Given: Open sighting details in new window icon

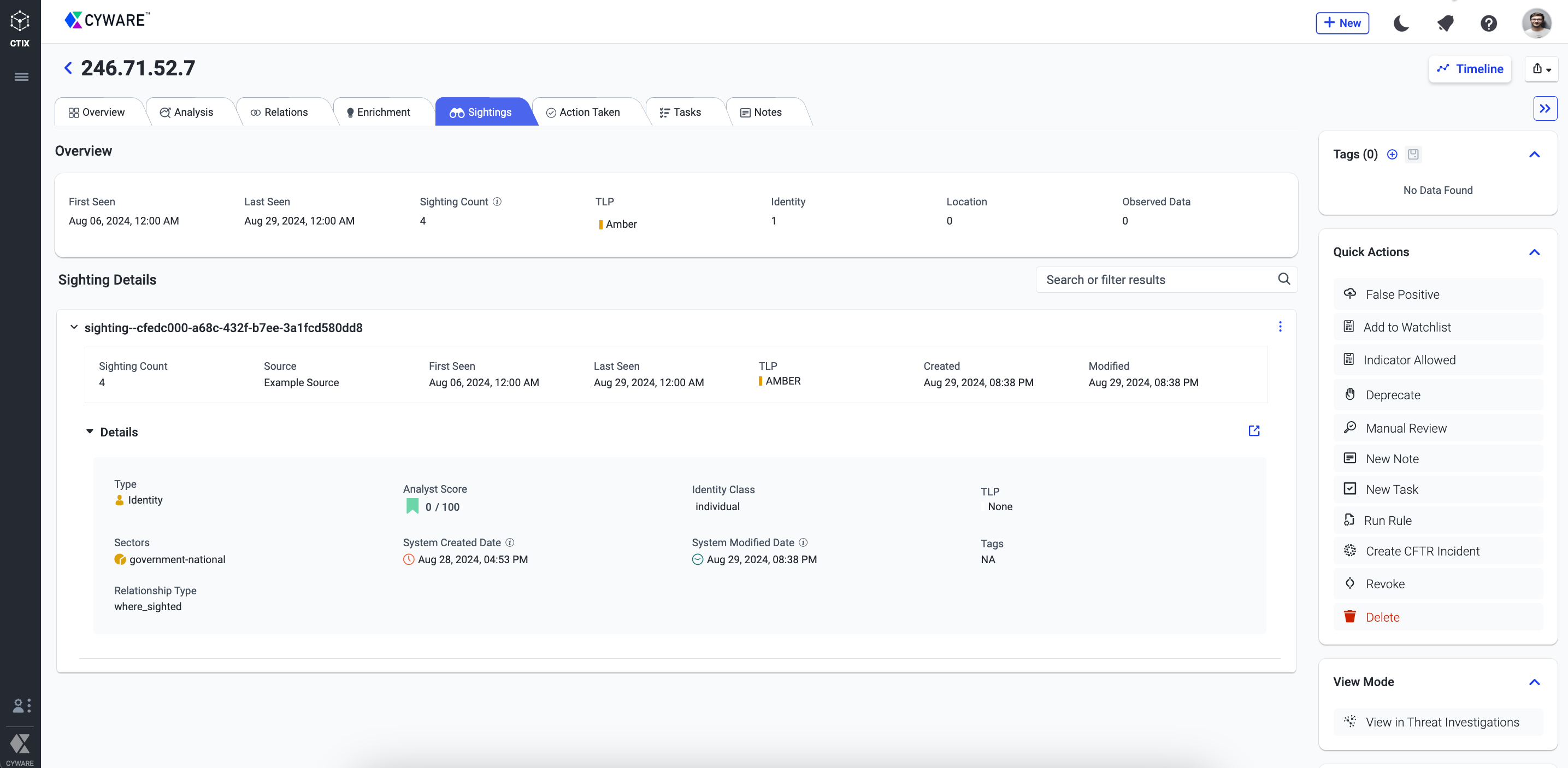Looking at the screenshot, I should tap(1254, 431).
